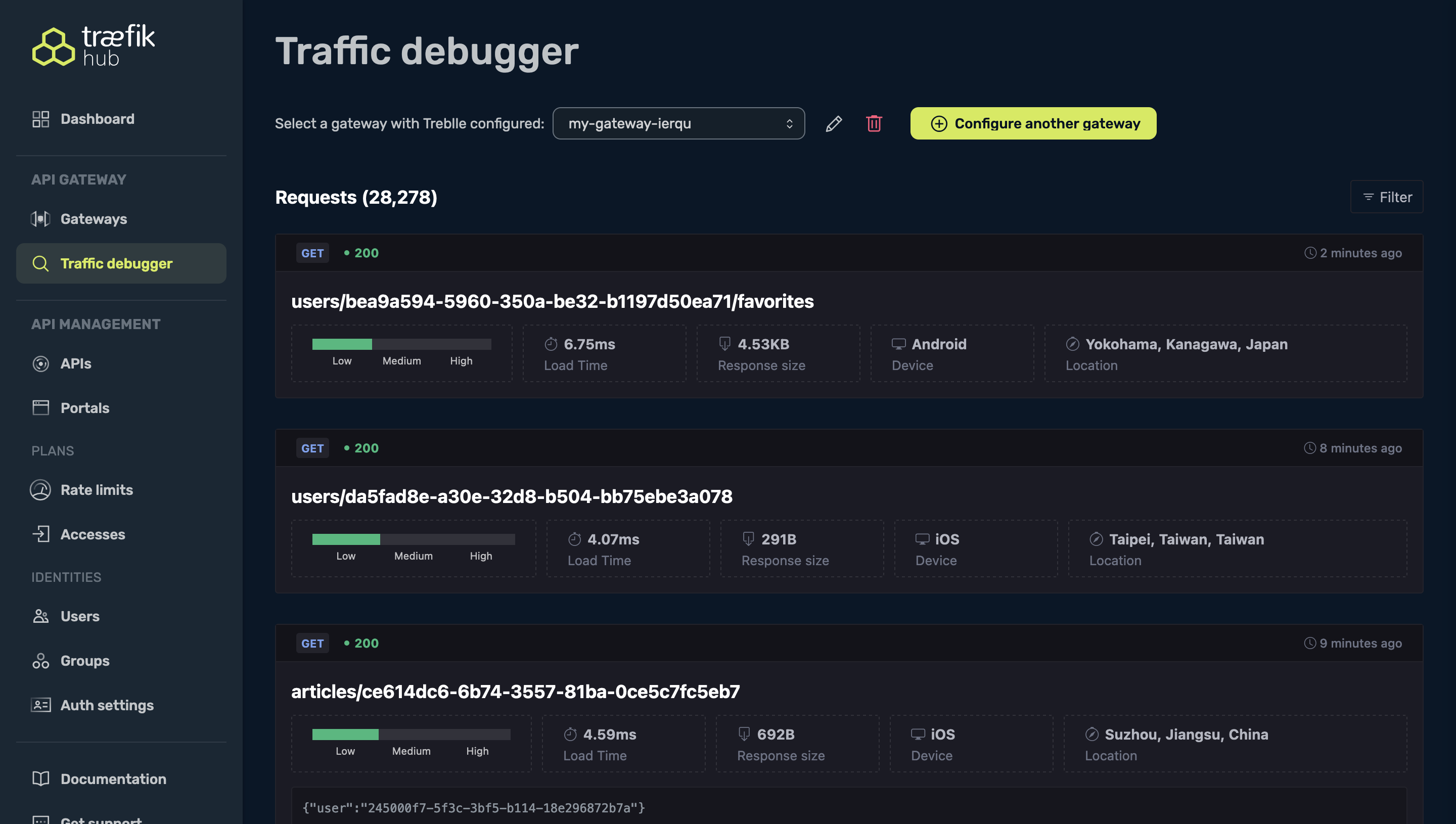
Task: Expand the Filter options for requests
Action: coord(1386,196)
